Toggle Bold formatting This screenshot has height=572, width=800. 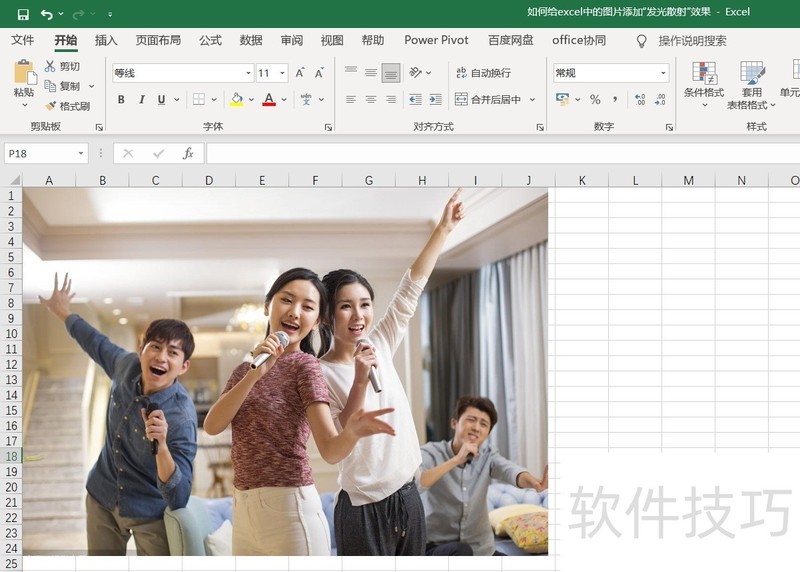tap(121, 100)
